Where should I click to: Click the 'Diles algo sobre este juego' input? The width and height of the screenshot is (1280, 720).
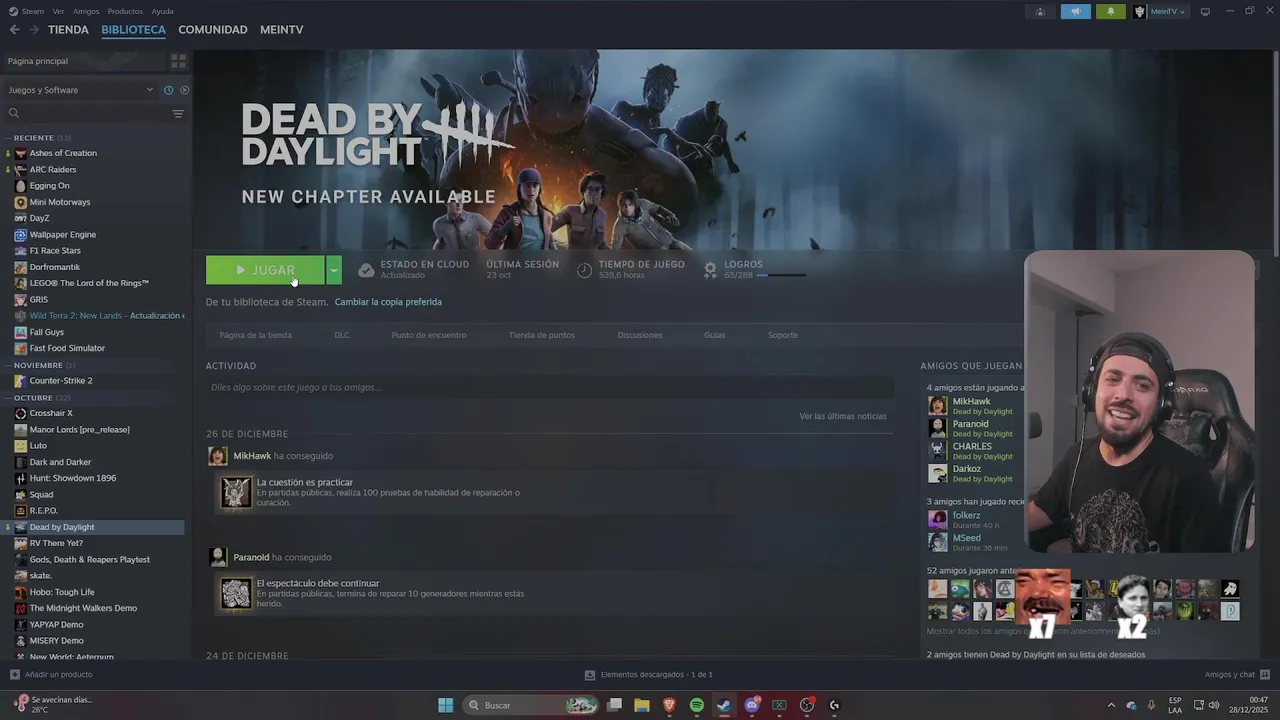[x=550, y=387]
